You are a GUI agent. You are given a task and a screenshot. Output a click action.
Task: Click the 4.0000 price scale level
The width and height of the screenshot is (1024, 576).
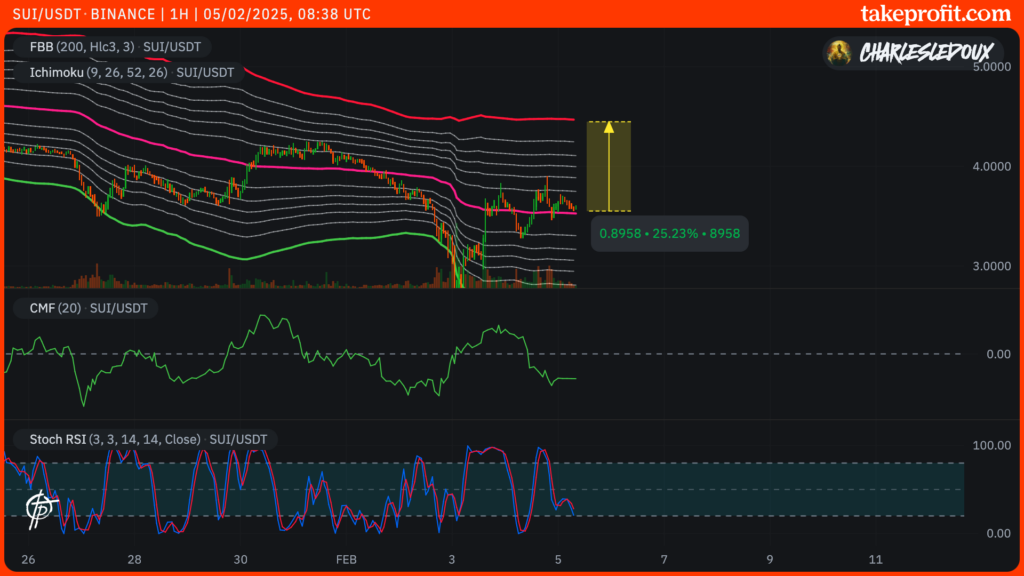[x=993, y=165]
